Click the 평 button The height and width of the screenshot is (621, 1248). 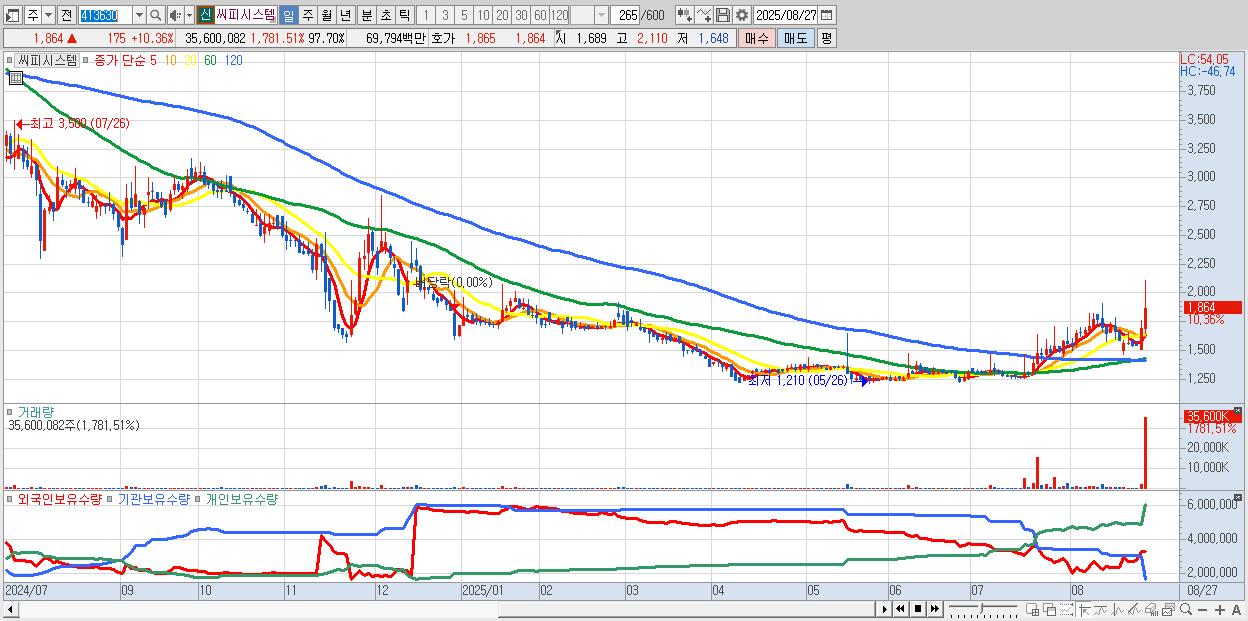tap(826, 38)
